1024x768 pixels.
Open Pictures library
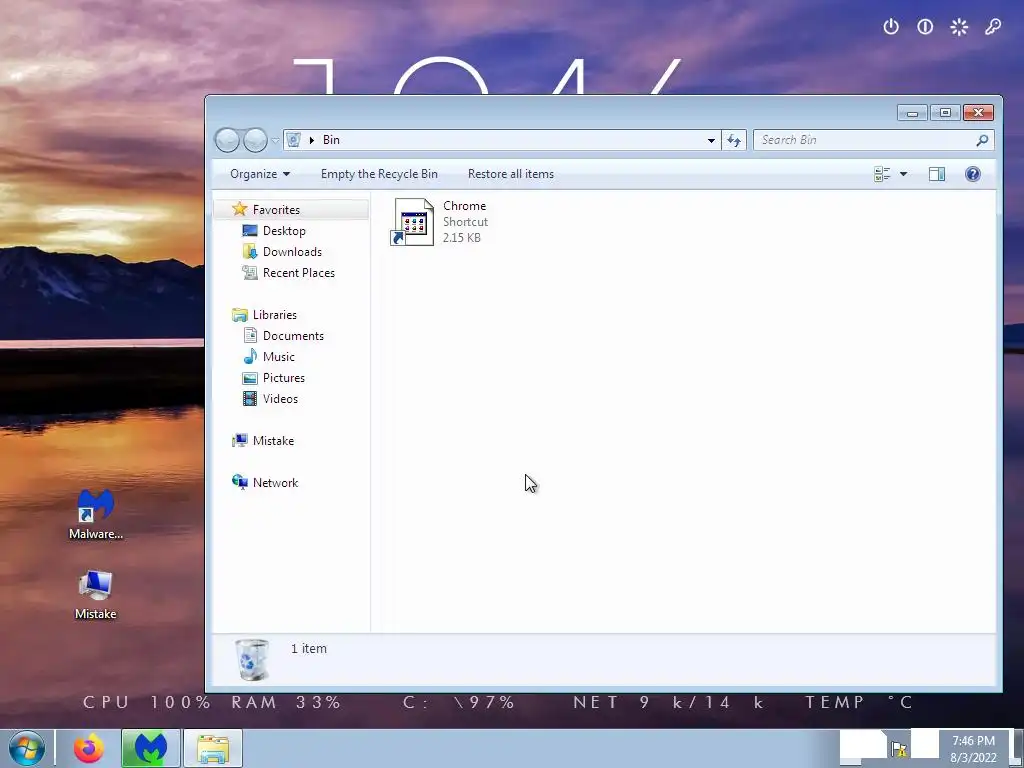tap(283, 377)
